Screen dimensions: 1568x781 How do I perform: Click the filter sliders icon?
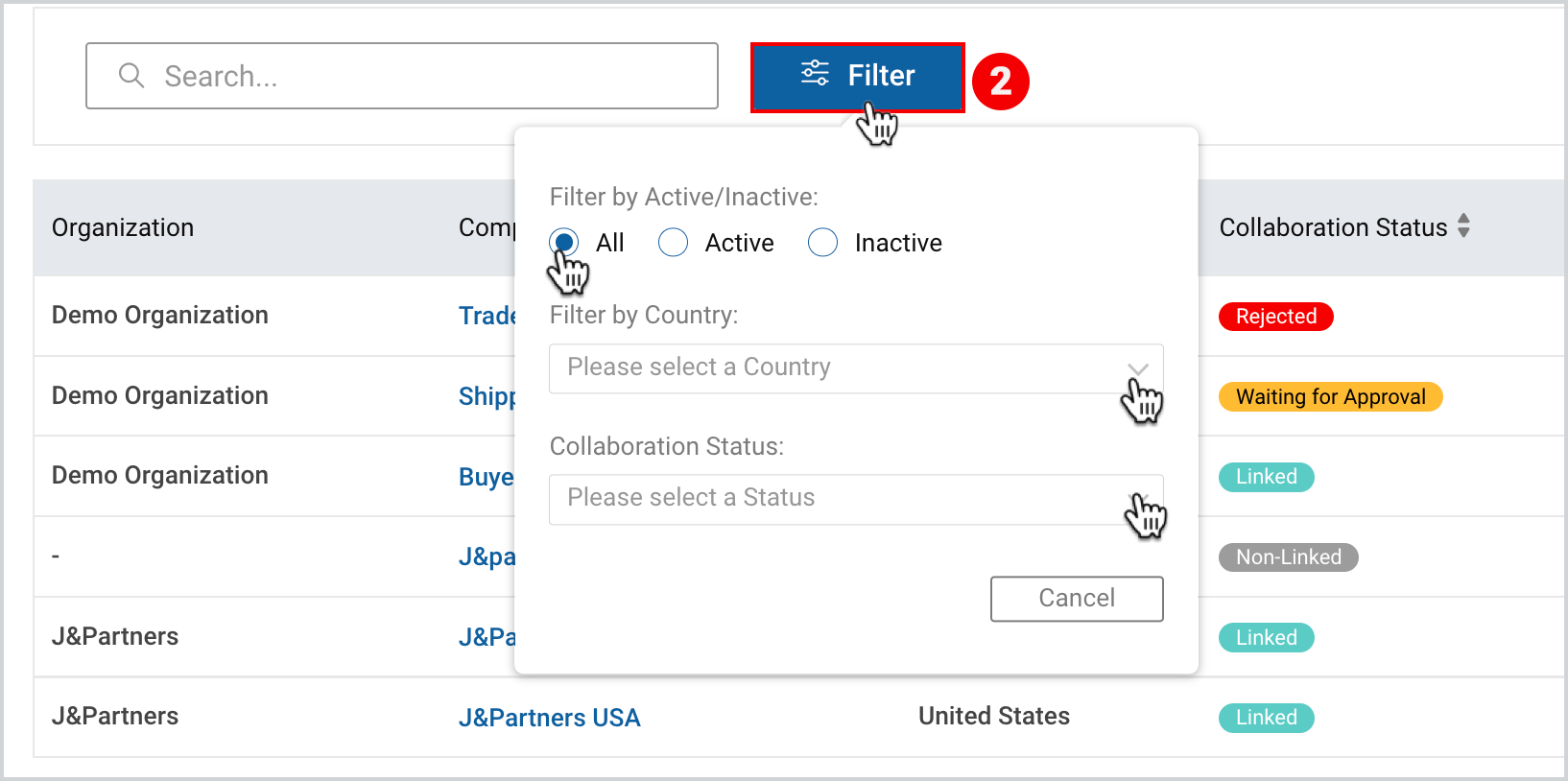[815, 73]
